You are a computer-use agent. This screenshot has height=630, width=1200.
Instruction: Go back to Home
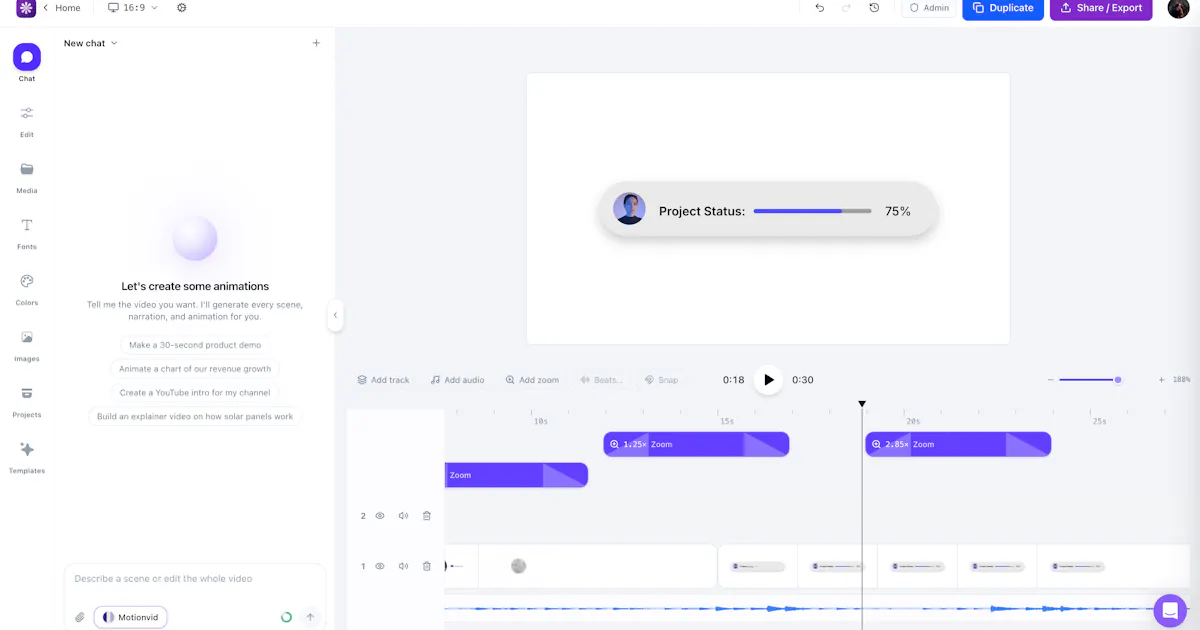click(x=62, y=8)
